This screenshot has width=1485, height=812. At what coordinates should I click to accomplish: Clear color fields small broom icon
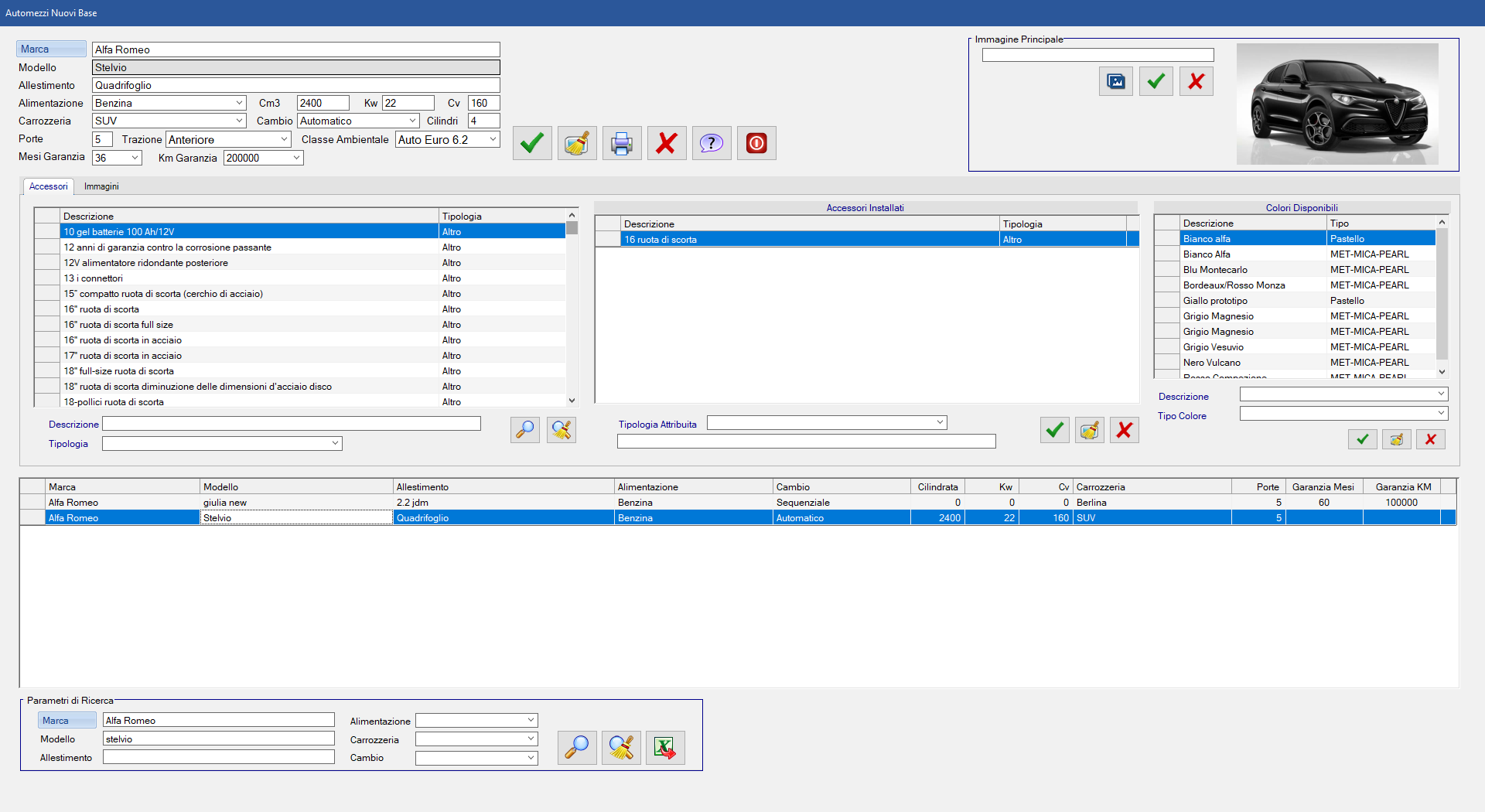pyautogui.click(x=1397, y=439)
